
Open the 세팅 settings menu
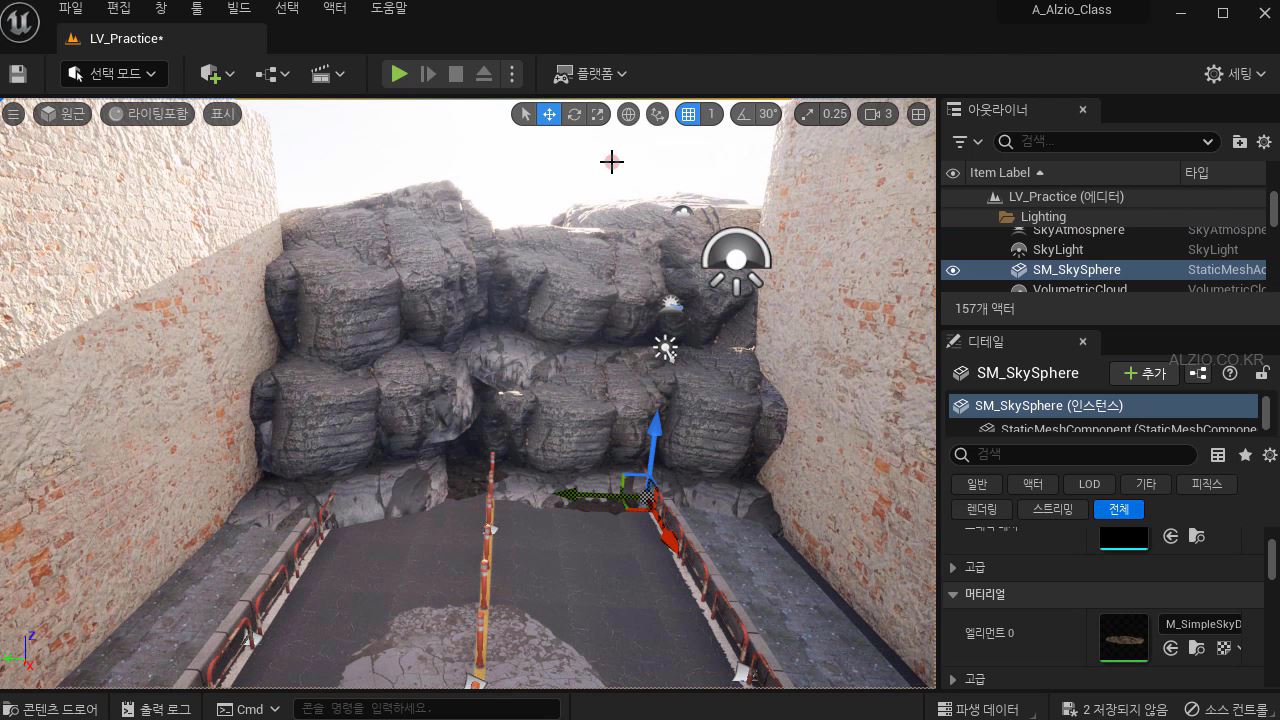(x=1237, y=74)
